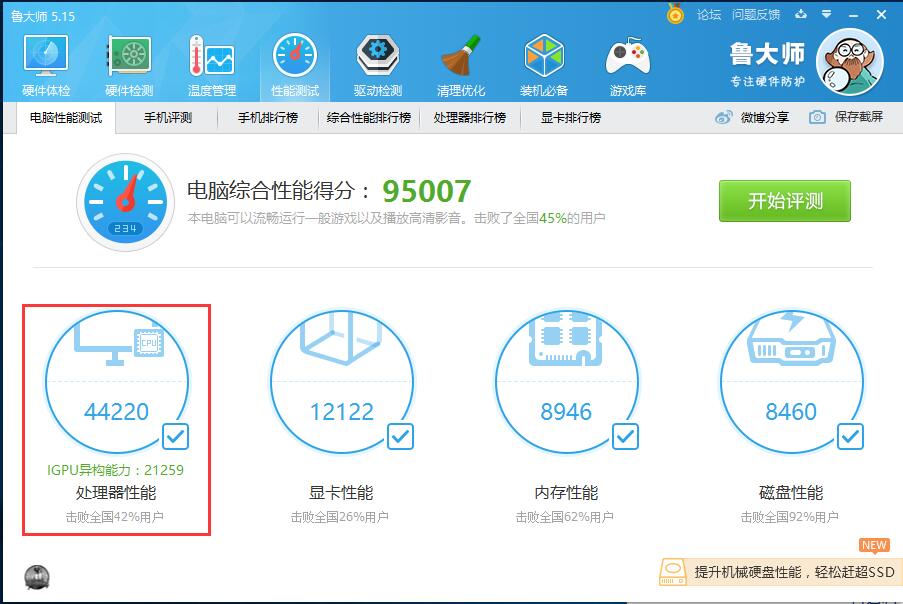Switch to the 处理器排行榜 tab
Viewport: 903px width, 604px height.
click(469, 117)
